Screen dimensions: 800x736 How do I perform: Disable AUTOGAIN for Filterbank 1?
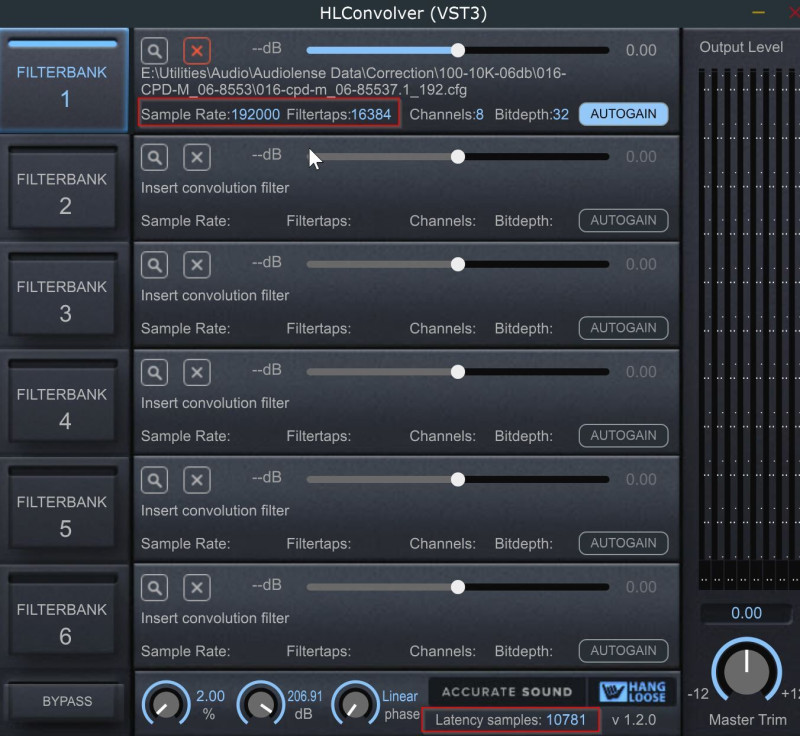623,114
